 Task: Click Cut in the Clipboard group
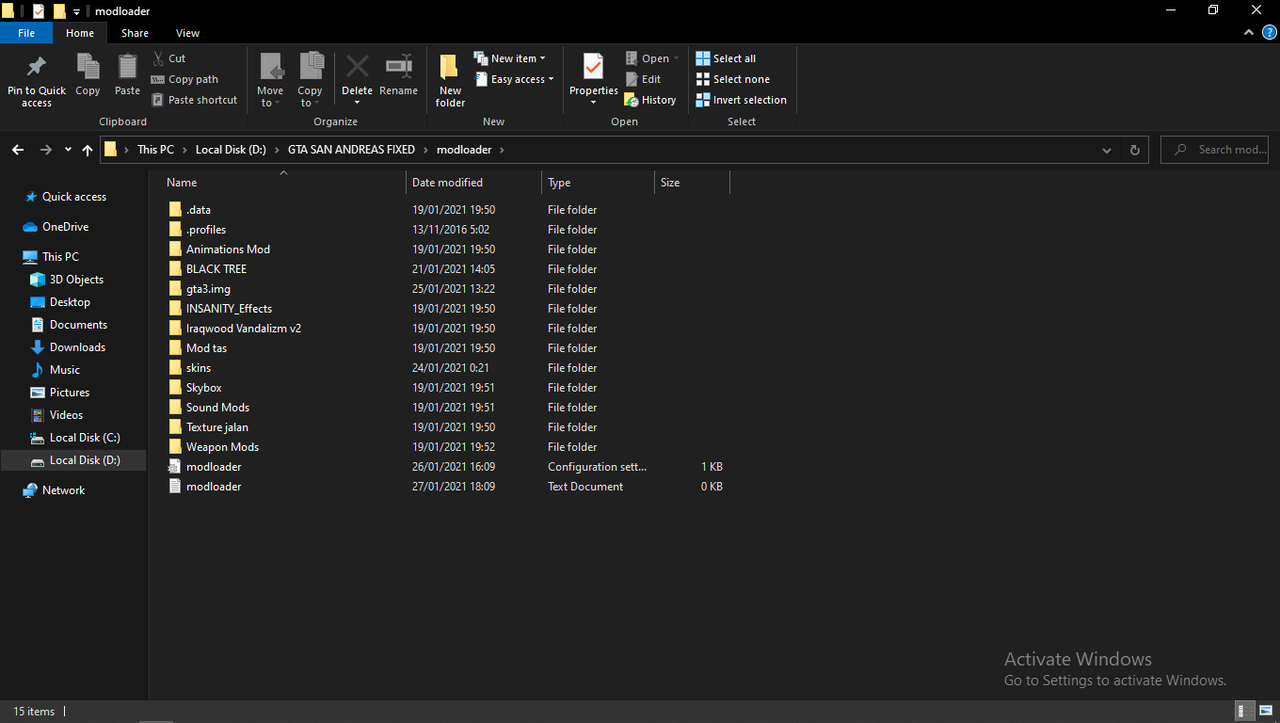point(168,58)
